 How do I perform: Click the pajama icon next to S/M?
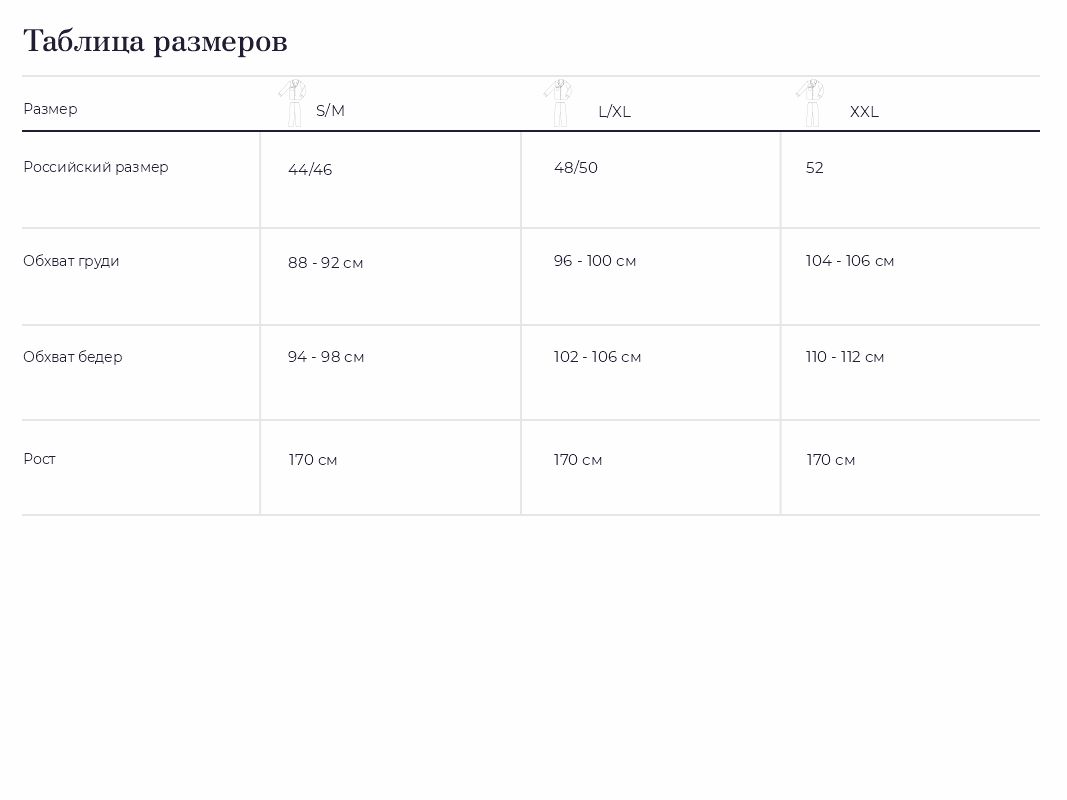pos(293,103)
